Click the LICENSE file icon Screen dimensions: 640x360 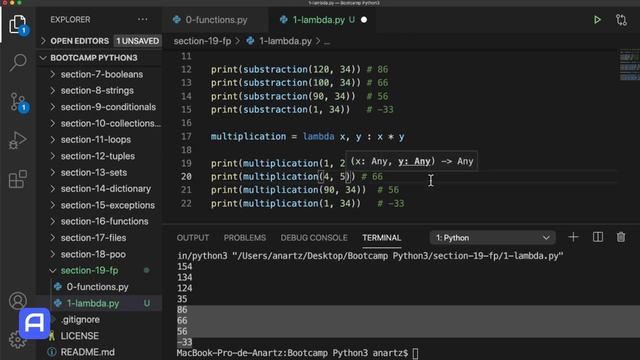point(52,336)
